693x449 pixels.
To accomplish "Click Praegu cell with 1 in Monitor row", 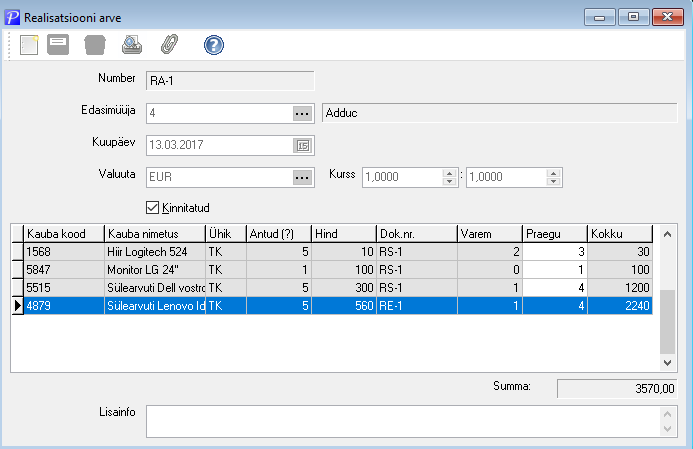I will tap(555, 270).
